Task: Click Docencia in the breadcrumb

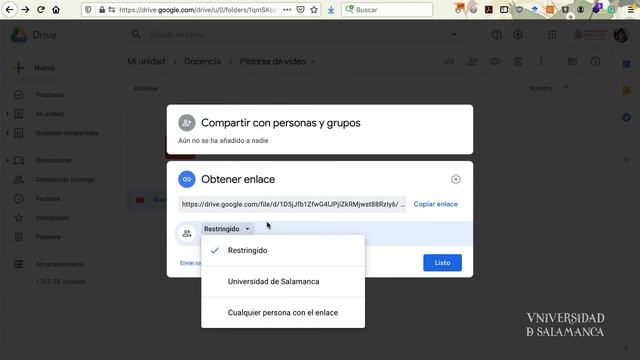Action: click(202, 61)
